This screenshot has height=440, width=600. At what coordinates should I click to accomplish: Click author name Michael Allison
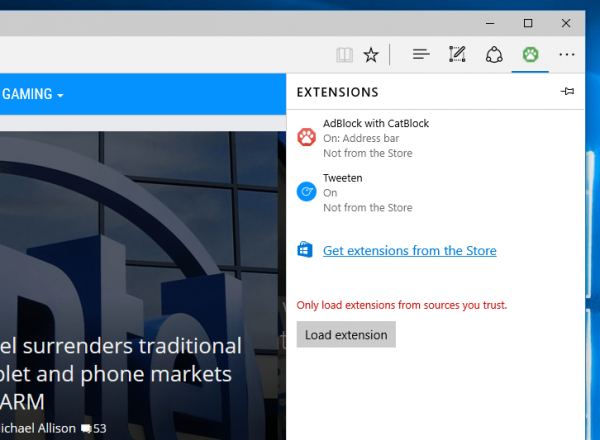[x=38, y=428]
